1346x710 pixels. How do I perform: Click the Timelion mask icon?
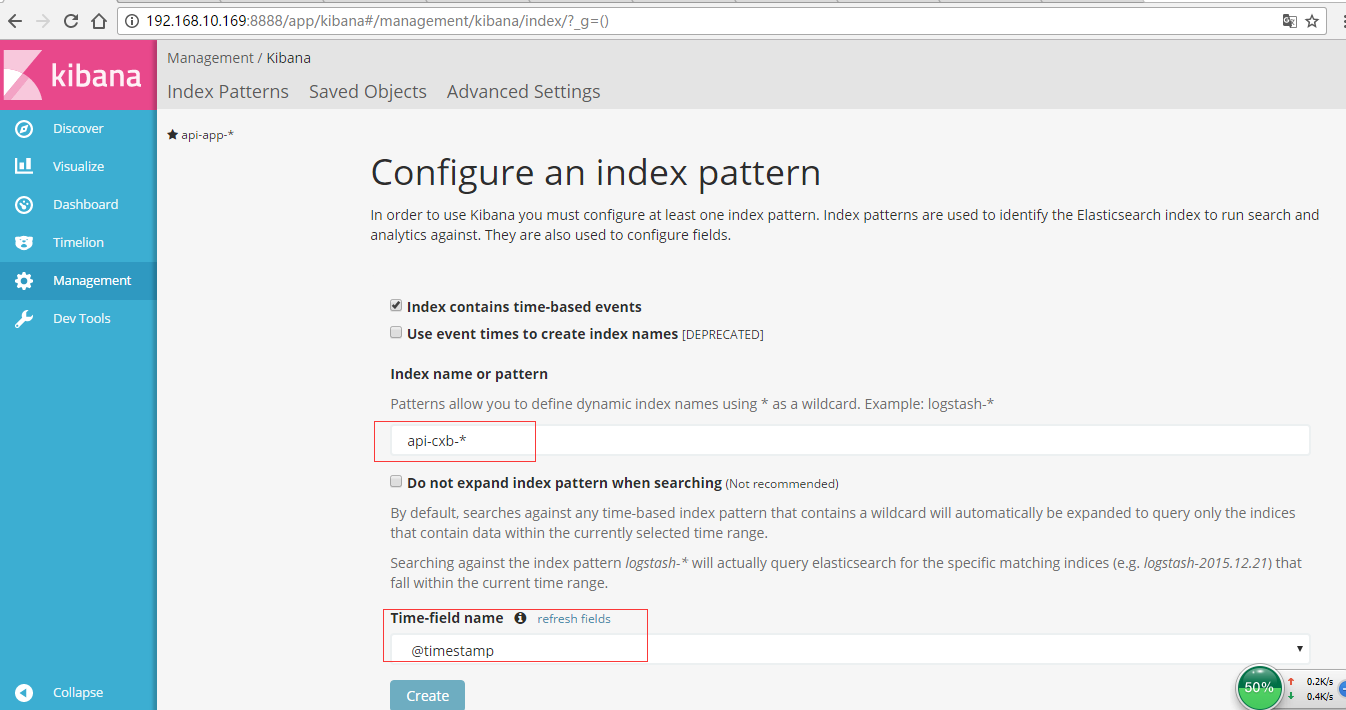(24, 243)
